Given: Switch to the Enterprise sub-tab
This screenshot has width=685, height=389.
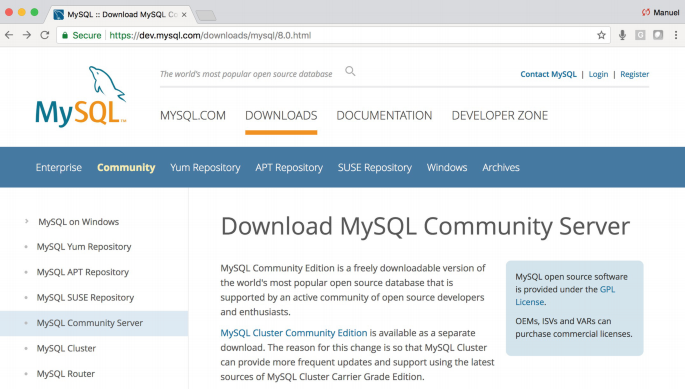Looking at the screenshot, I should [59, 167].
